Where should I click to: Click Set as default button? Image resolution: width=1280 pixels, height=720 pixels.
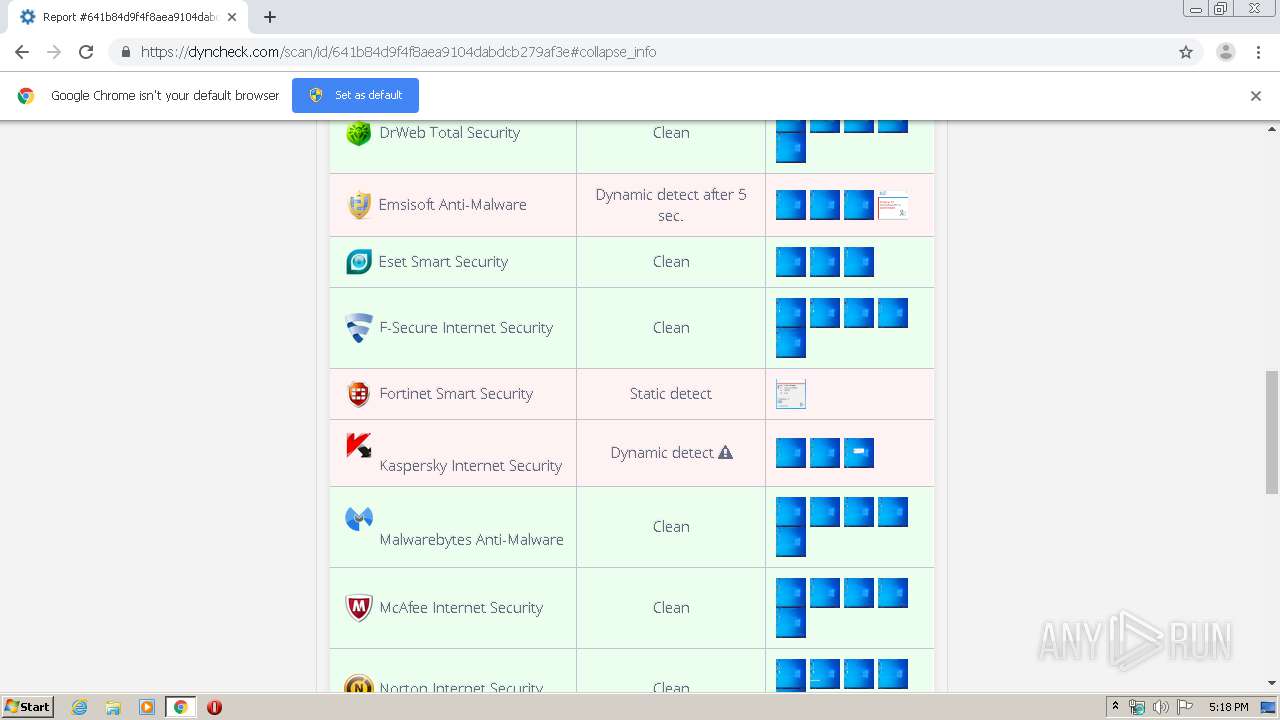pyautogui.click(x=355, y=95)
